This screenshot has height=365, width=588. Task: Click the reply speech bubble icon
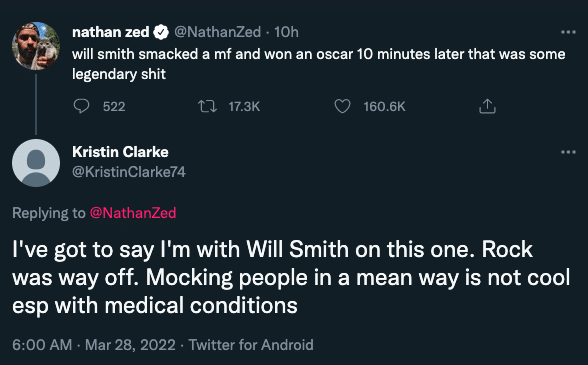[x=81, y=106]
